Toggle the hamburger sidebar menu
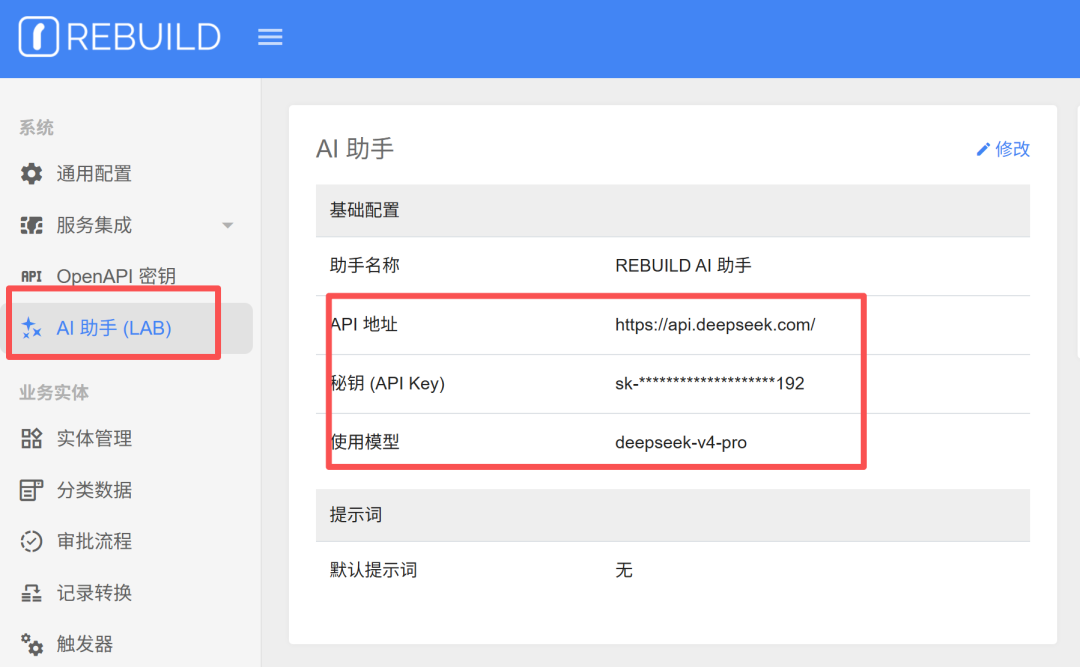Viewport: 1080px width, 667px height. tap(270, 37)
